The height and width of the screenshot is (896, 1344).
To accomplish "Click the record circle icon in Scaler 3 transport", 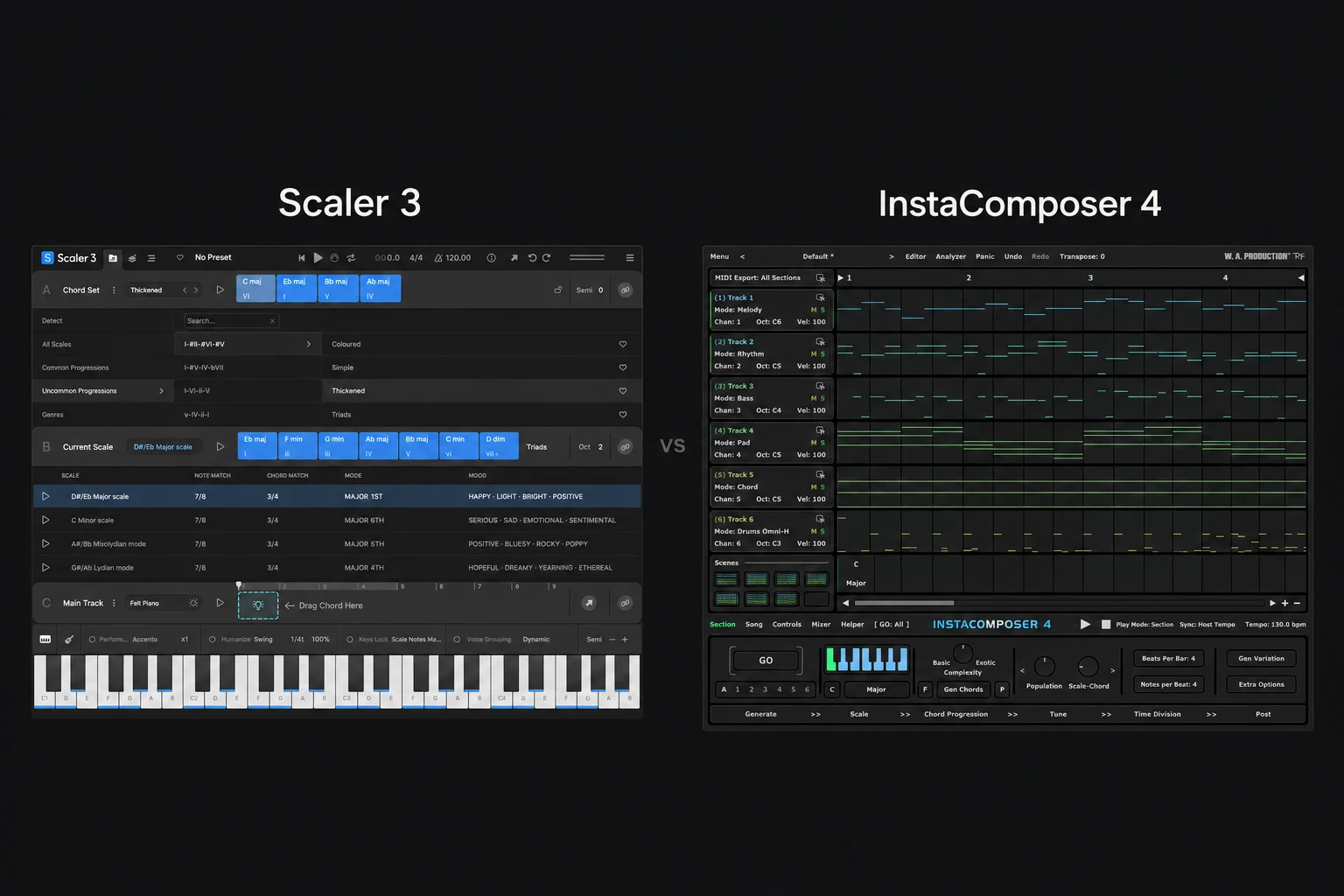I will click(334, 258).
